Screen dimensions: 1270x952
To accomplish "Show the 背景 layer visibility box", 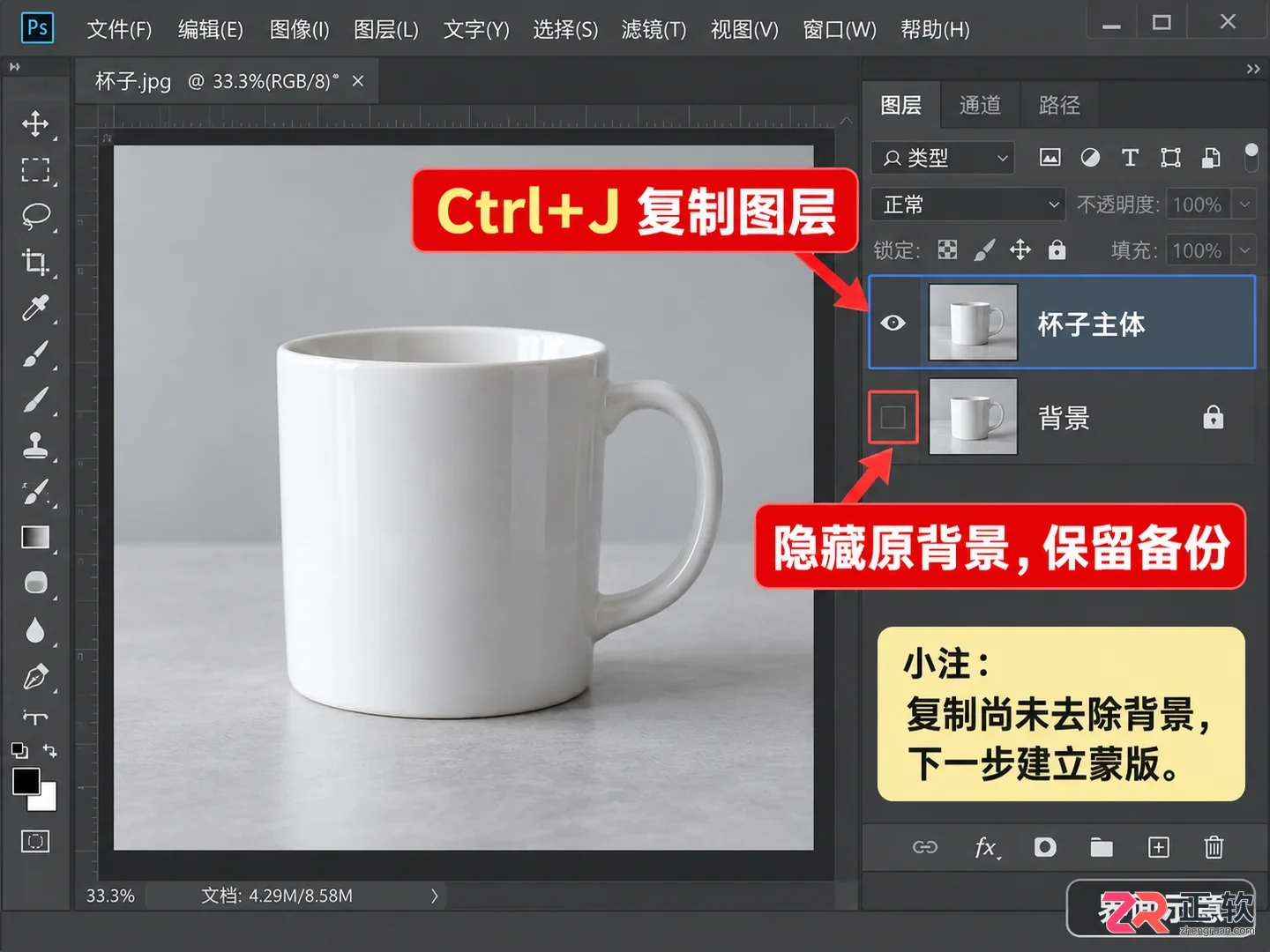I will coord(893,417).
